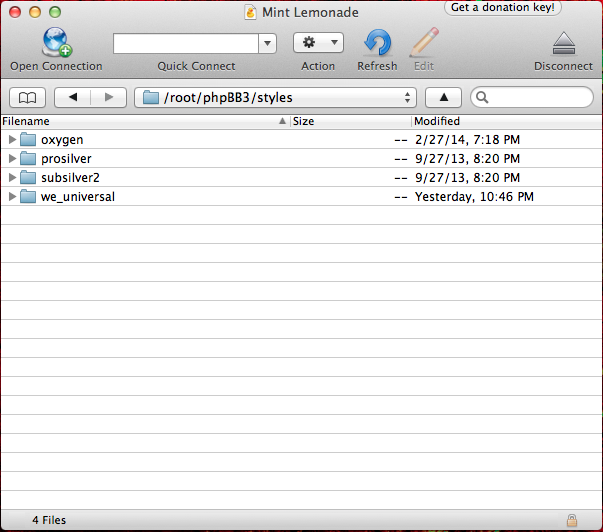
Task: Click the Open Connection globe icon
Action: pos(57,42)
